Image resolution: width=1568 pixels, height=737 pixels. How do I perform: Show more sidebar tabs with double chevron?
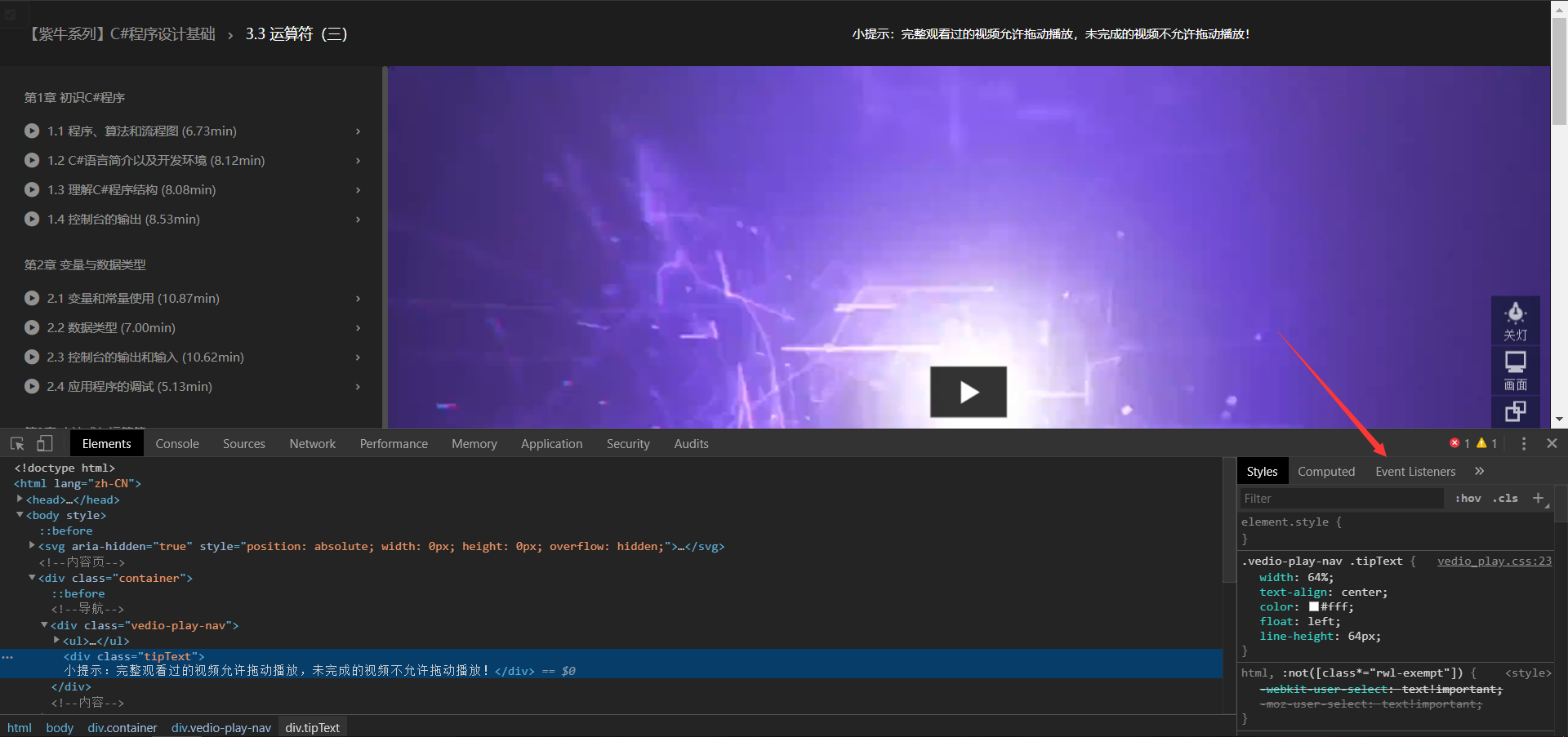click(1479, 471)
